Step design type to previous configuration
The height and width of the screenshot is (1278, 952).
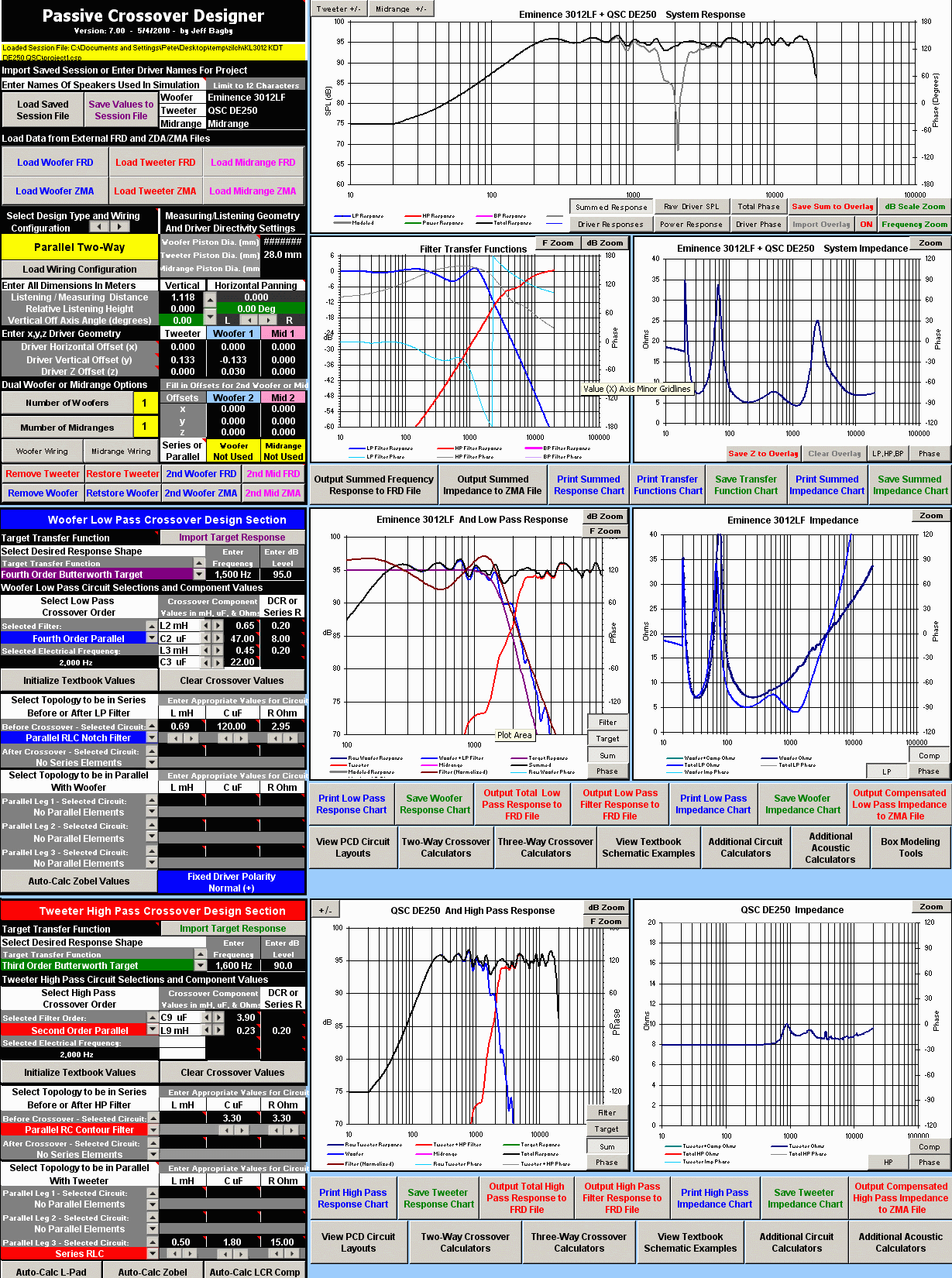(100, 227)
